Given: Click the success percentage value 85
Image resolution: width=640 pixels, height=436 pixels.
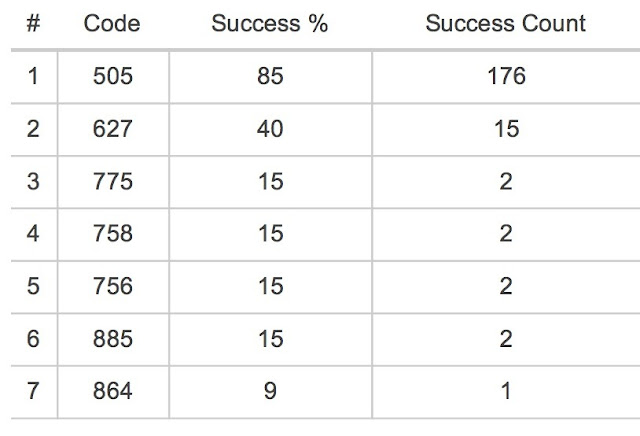Looking at the screenshot, I should pos(270,77).
